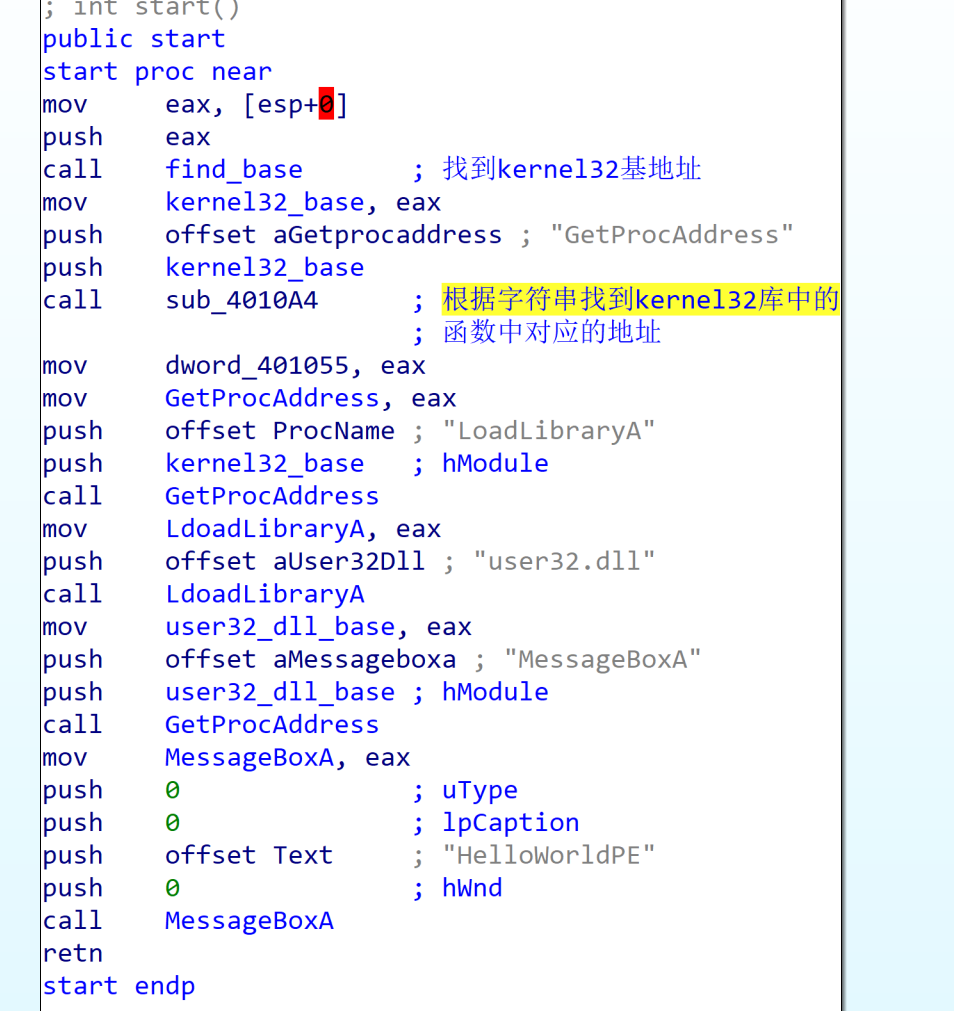Click the lpCaption comment
The image size is (954, 1011).
coord(511,823)
